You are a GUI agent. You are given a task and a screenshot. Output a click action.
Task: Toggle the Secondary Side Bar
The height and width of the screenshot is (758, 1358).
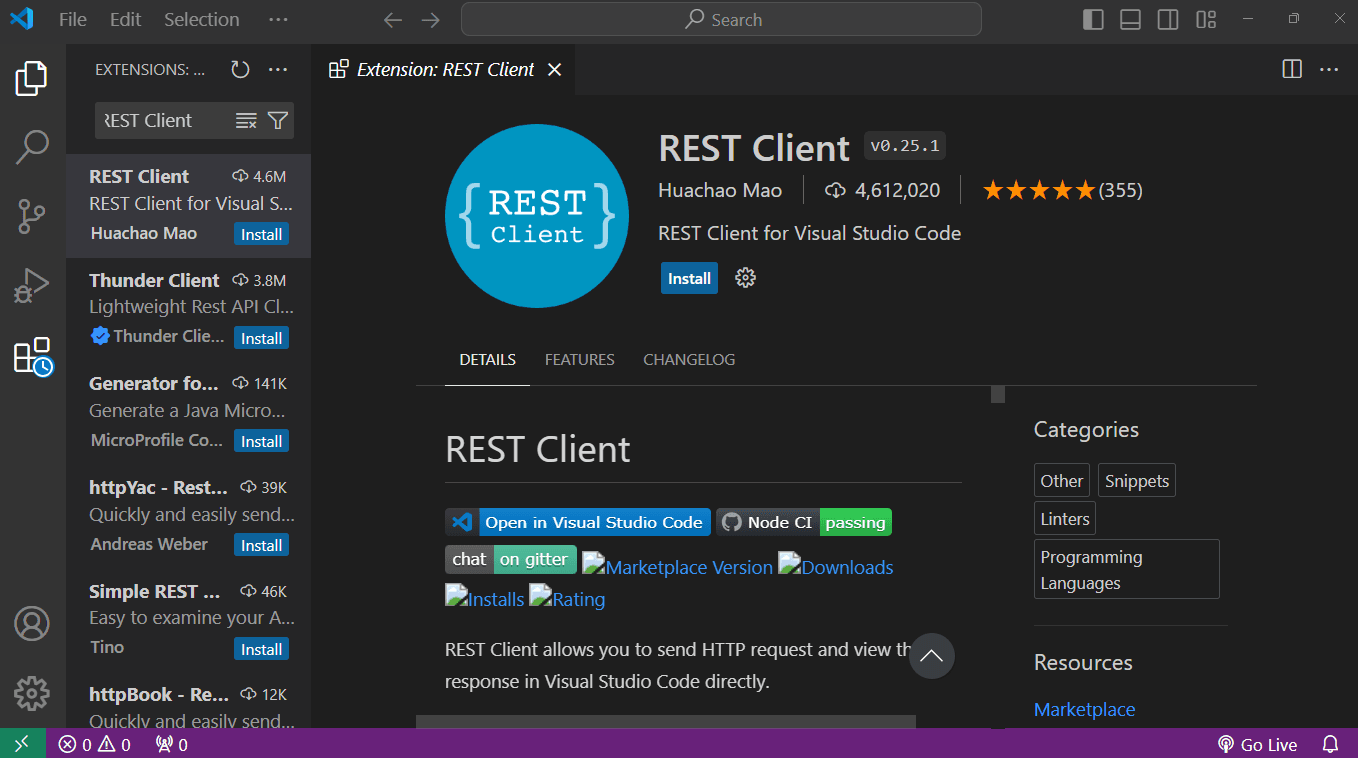(1167, 19)
